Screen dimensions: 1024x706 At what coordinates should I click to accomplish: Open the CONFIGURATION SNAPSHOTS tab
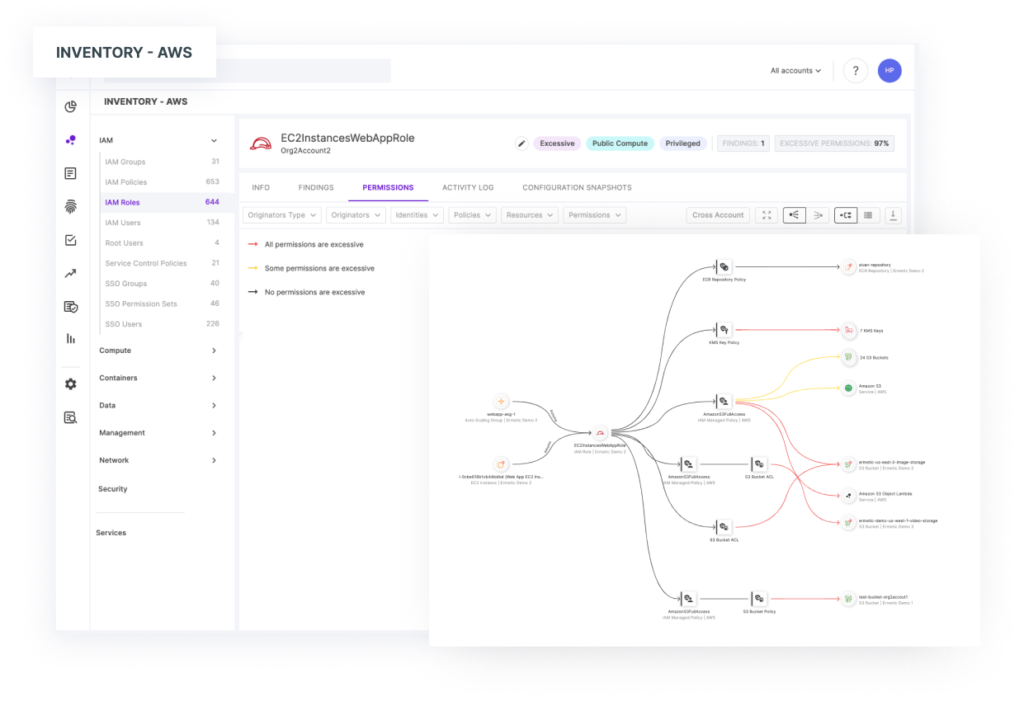pos(577,187)
